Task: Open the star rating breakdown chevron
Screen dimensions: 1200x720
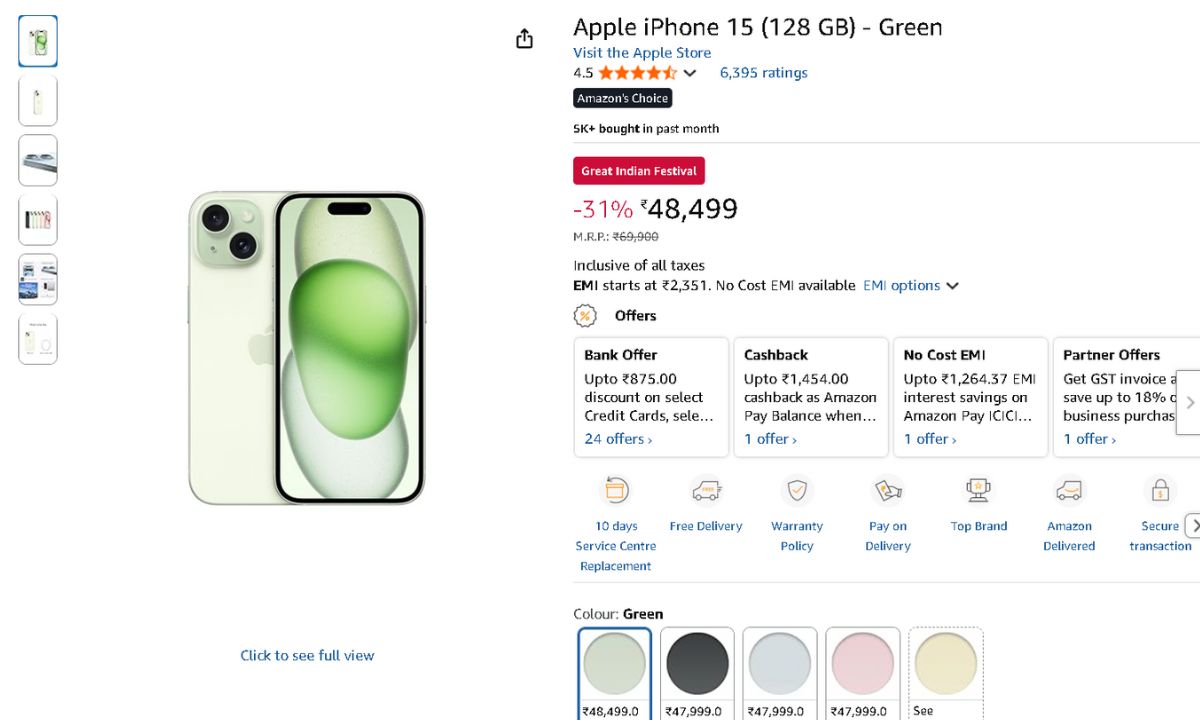Action: click(690, 73)
